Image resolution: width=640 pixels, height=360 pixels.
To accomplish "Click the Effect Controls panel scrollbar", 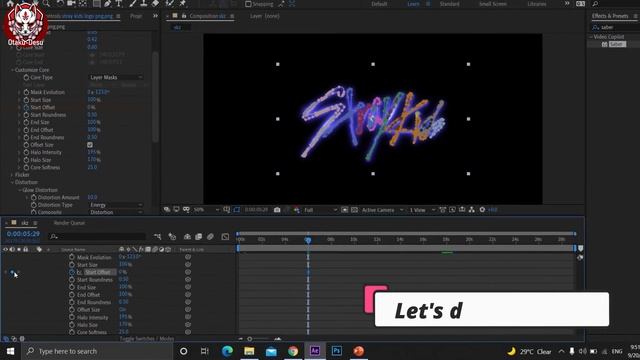I will point(155,97).
